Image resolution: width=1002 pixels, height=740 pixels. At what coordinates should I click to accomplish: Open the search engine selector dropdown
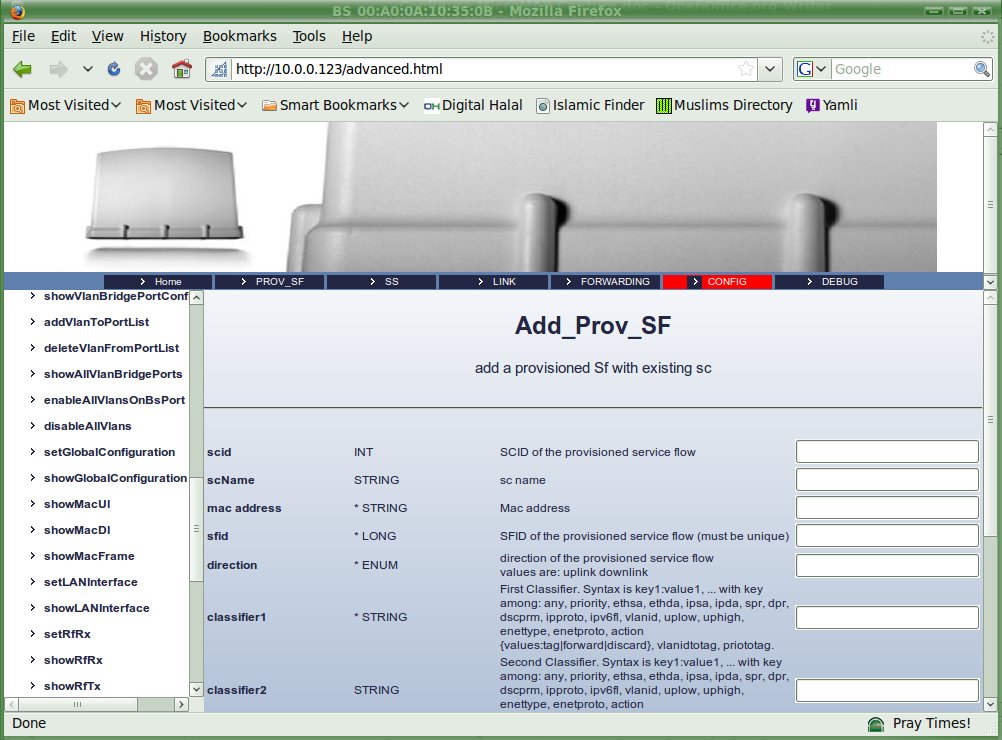[x=812, y=69]
